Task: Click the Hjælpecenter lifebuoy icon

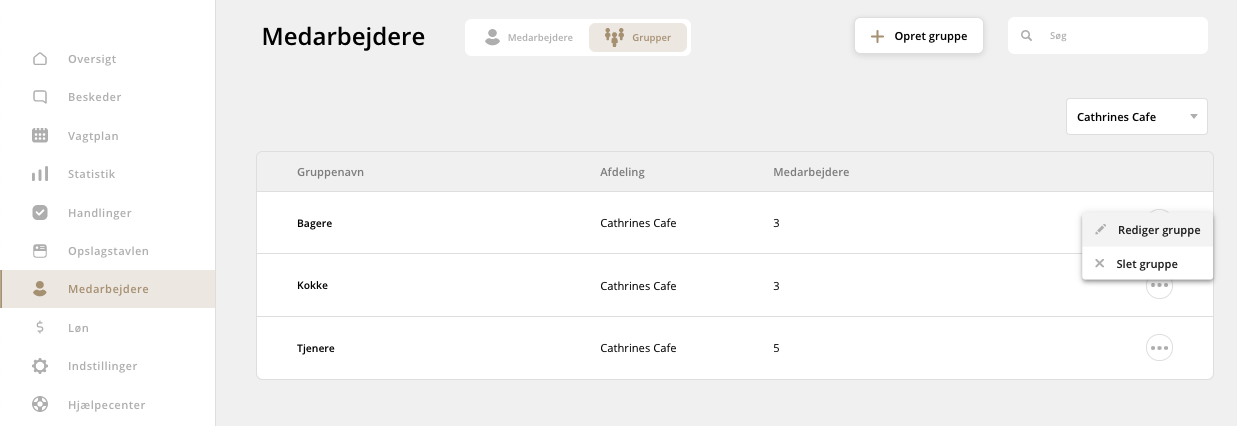Action: point(40,405)
